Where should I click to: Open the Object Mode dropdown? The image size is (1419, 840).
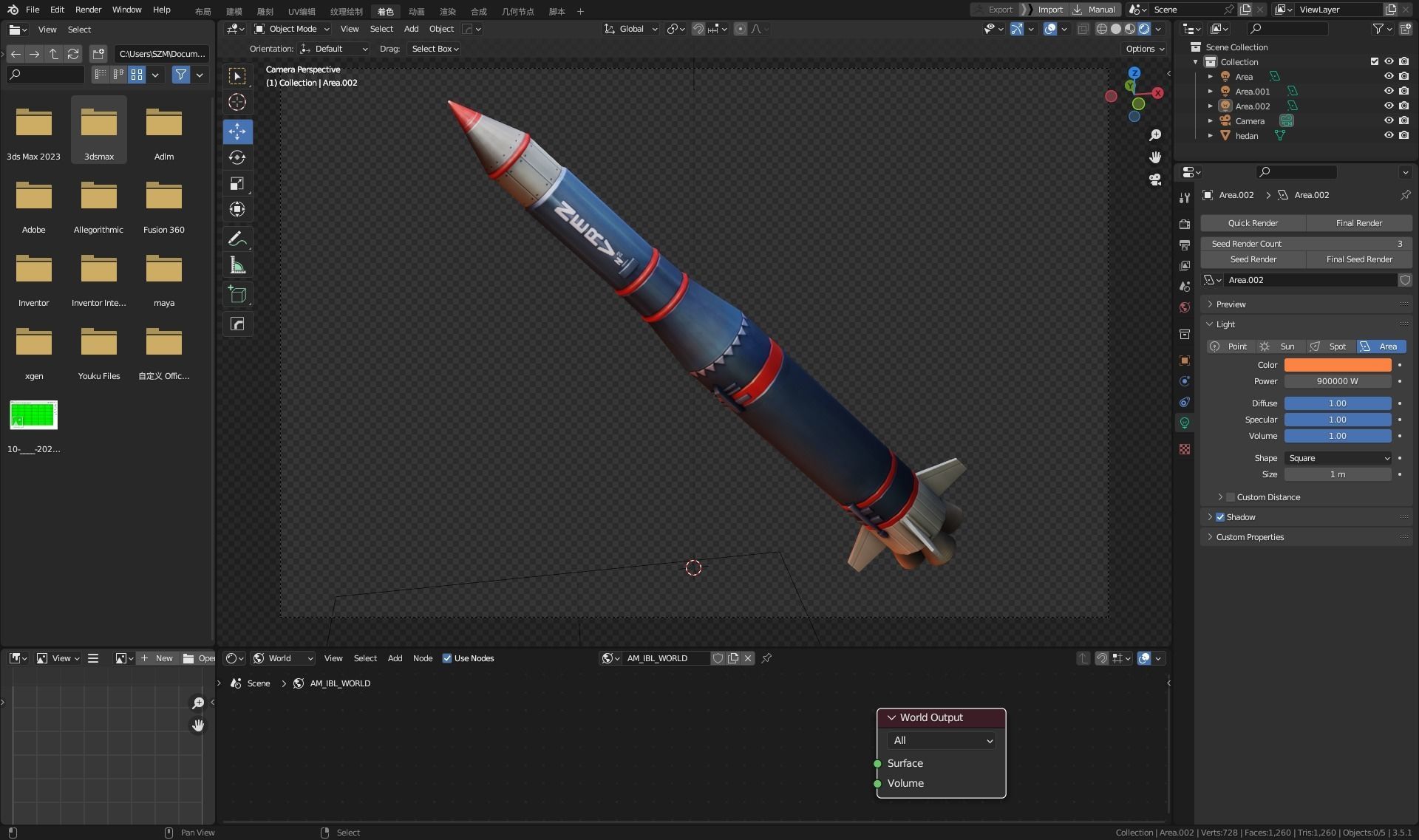point(292,29)
